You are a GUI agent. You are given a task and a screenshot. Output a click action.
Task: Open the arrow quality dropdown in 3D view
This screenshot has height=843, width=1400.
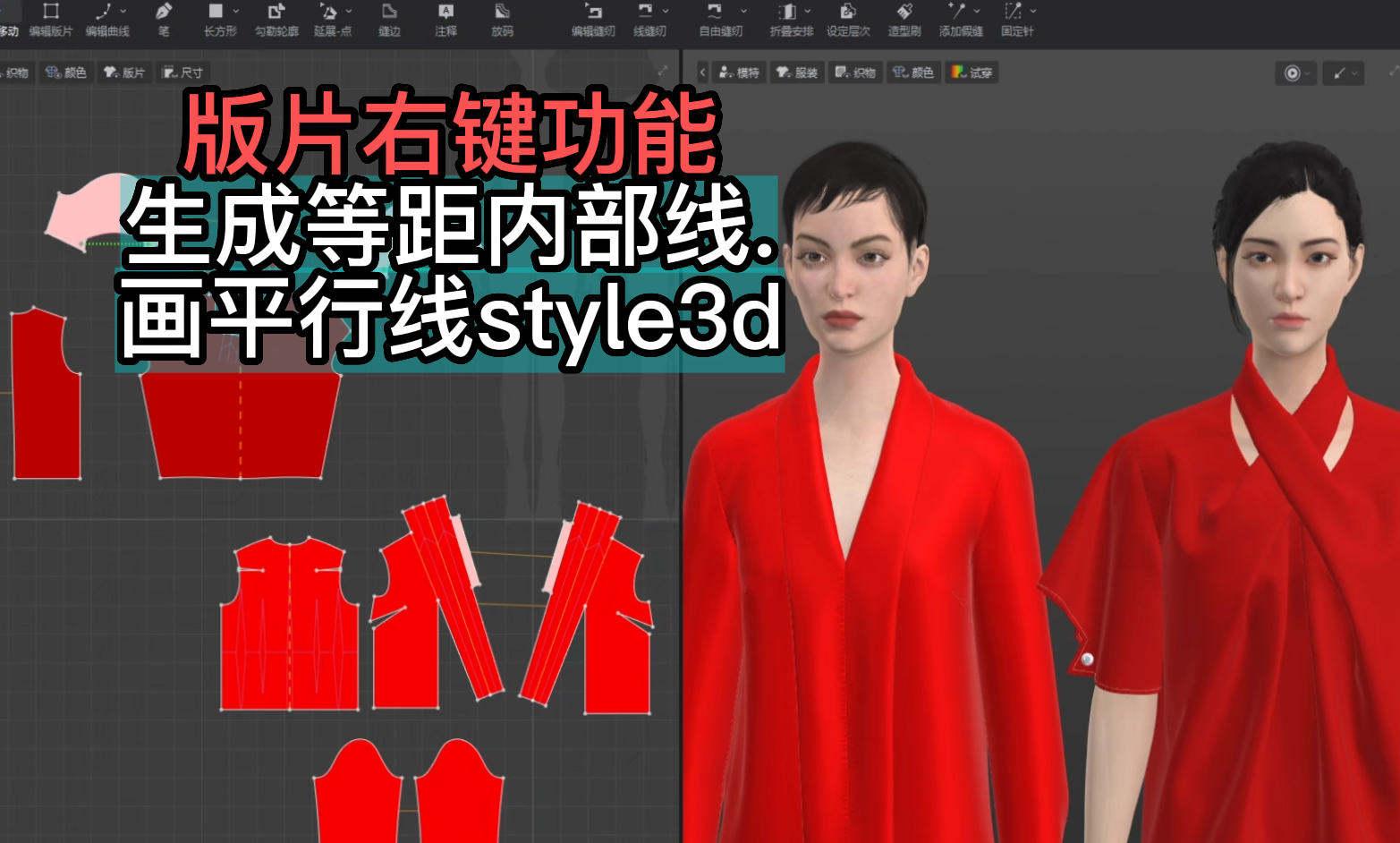[x=1345, y=73]
